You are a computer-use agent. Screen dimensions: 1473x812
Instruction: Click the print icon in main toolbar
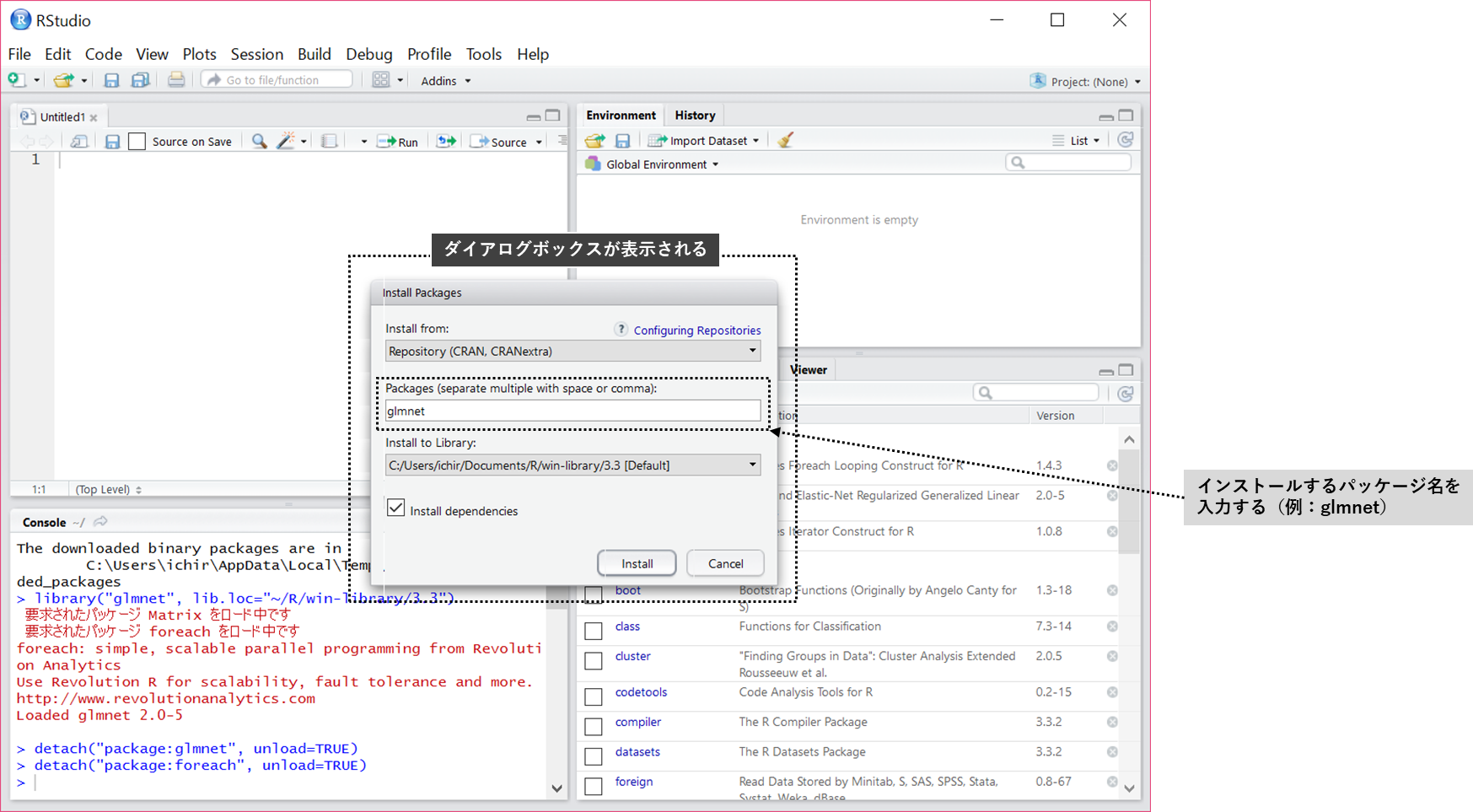[x=175, y=80]
